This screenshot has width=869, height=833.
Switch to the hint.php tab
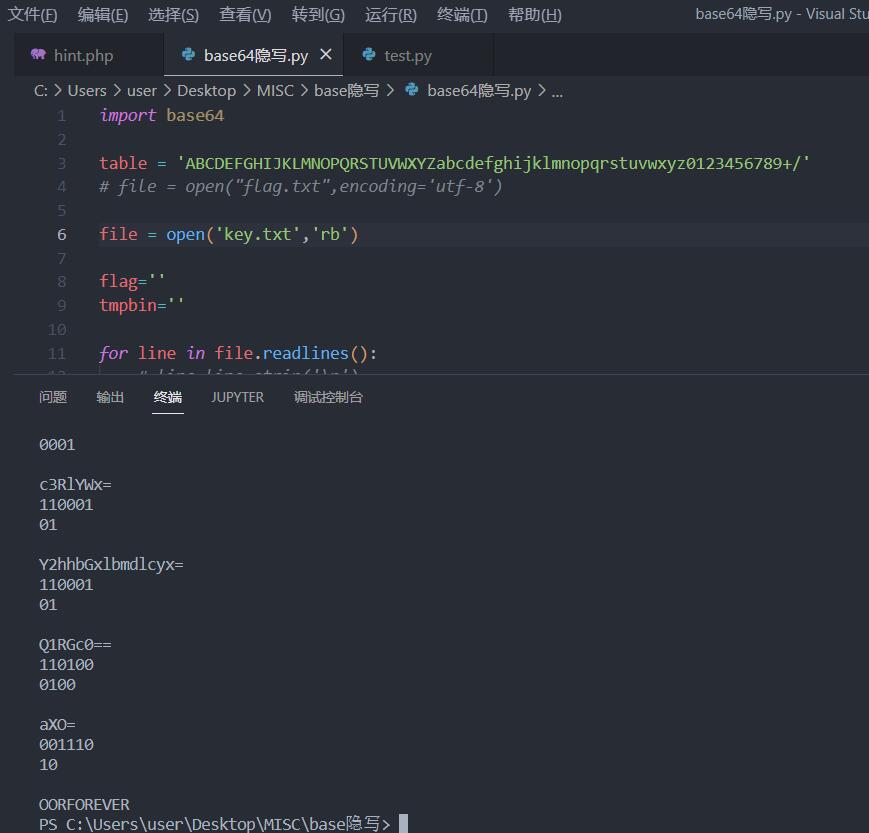point(83,56)
